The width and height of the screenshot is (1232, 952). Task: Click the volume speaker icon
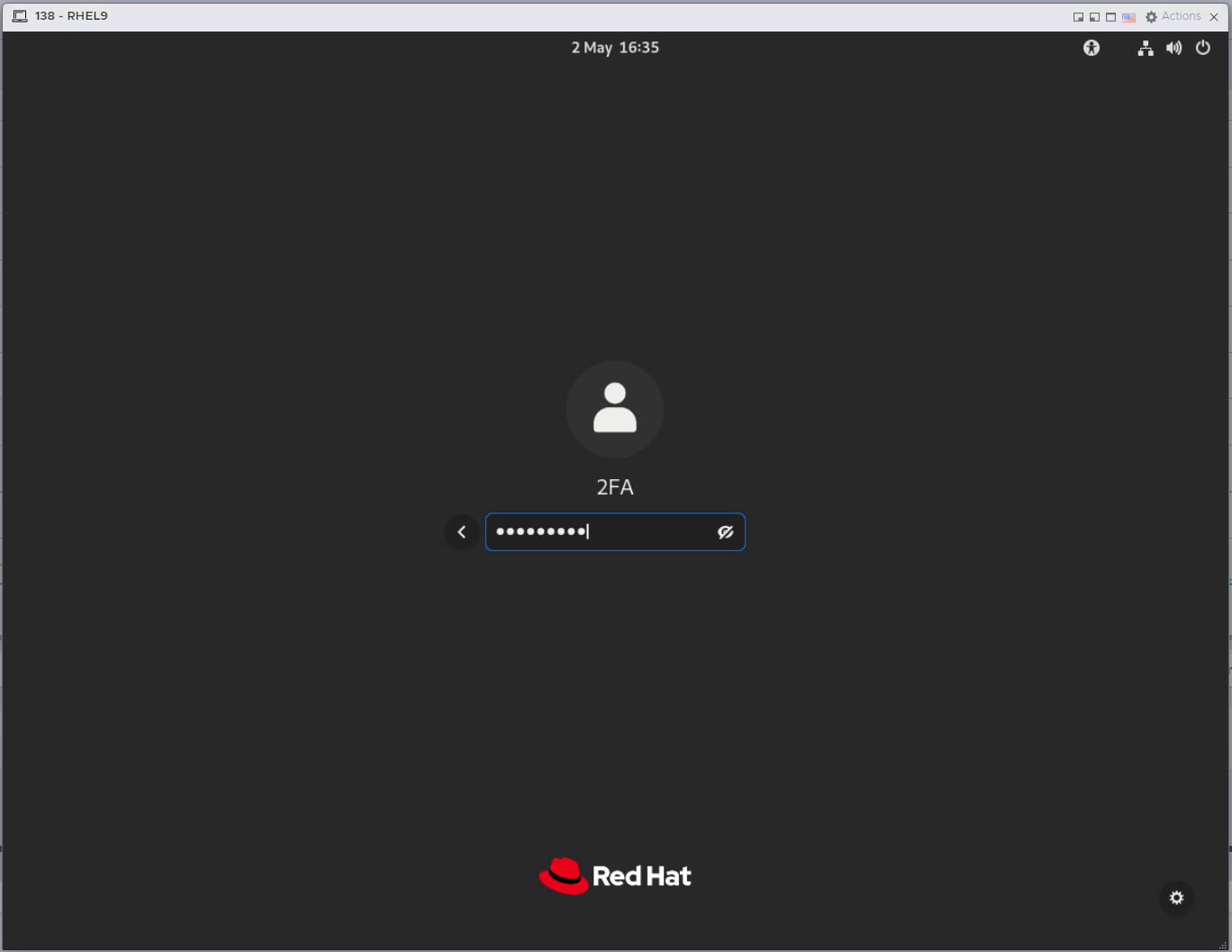coord(1173,49)
